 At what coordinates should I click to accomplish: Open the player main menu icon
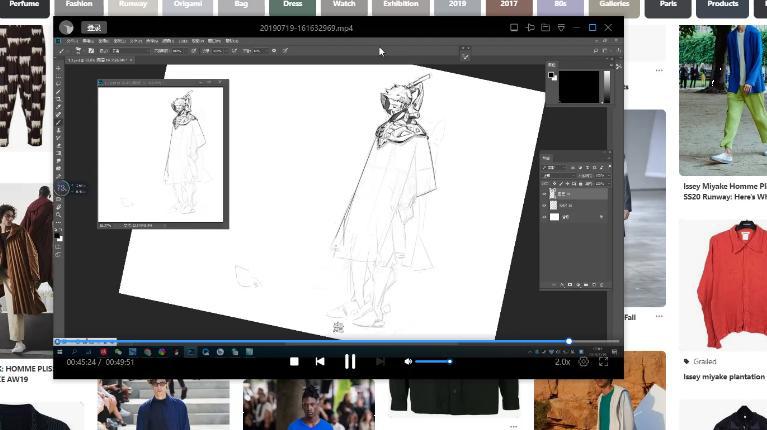(561, 28)
